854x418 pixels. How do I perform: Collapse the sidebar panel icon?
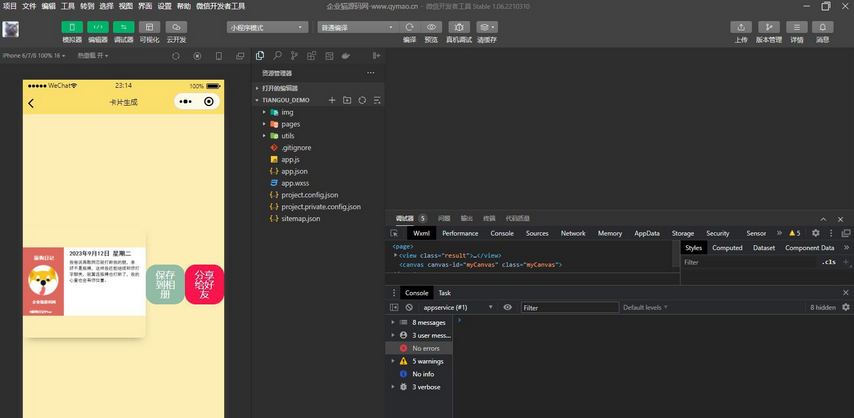point(376,56)
